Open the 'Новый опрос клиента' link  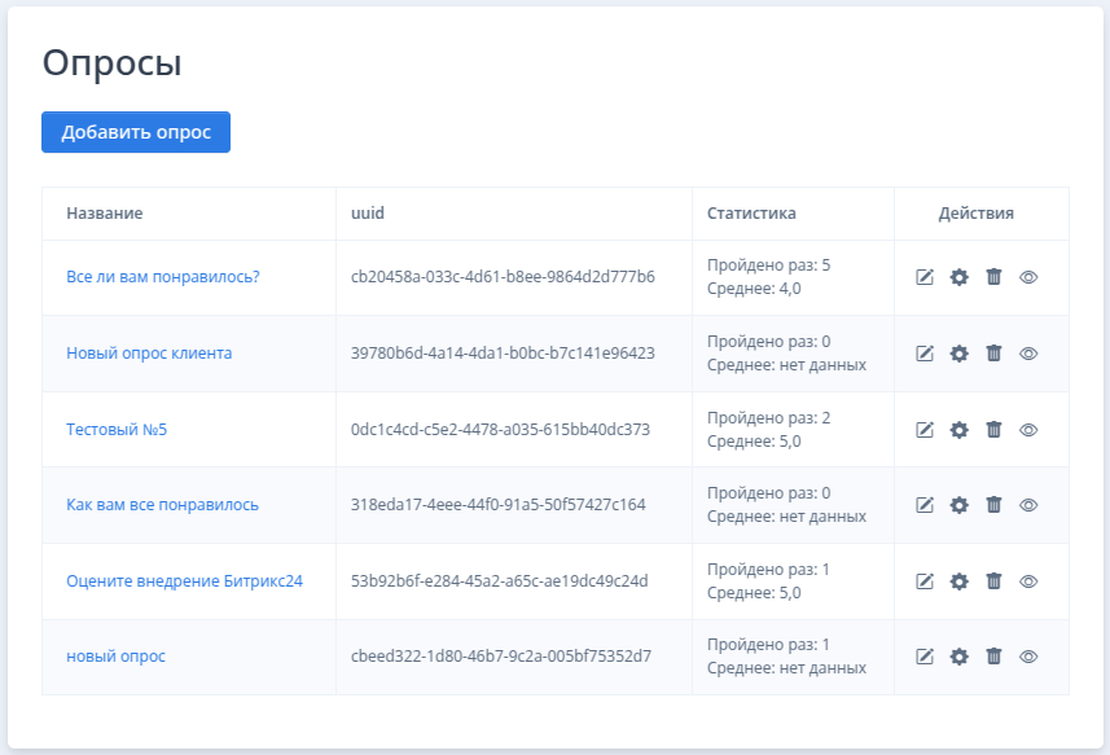149,353
